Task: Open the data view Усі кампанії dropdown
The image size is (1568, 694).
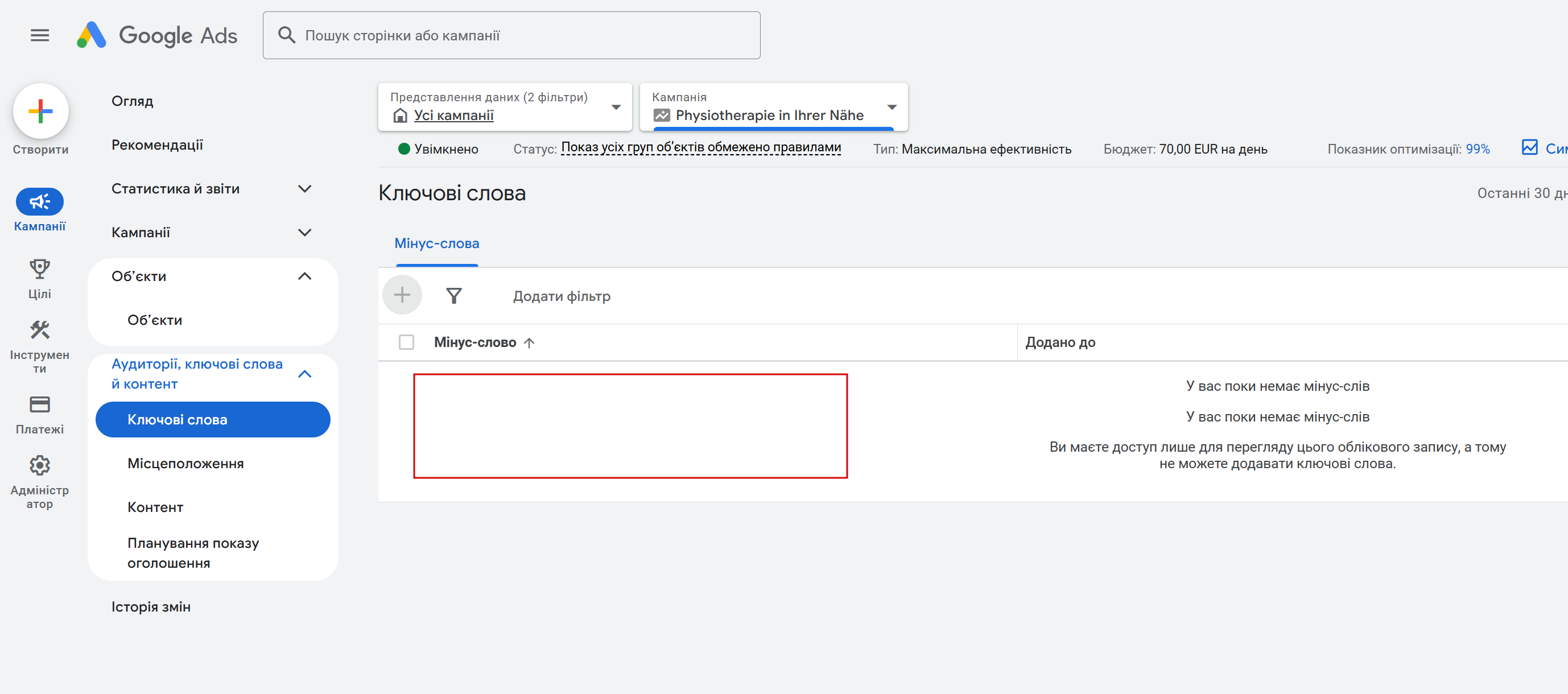Action: pos(616,107)
